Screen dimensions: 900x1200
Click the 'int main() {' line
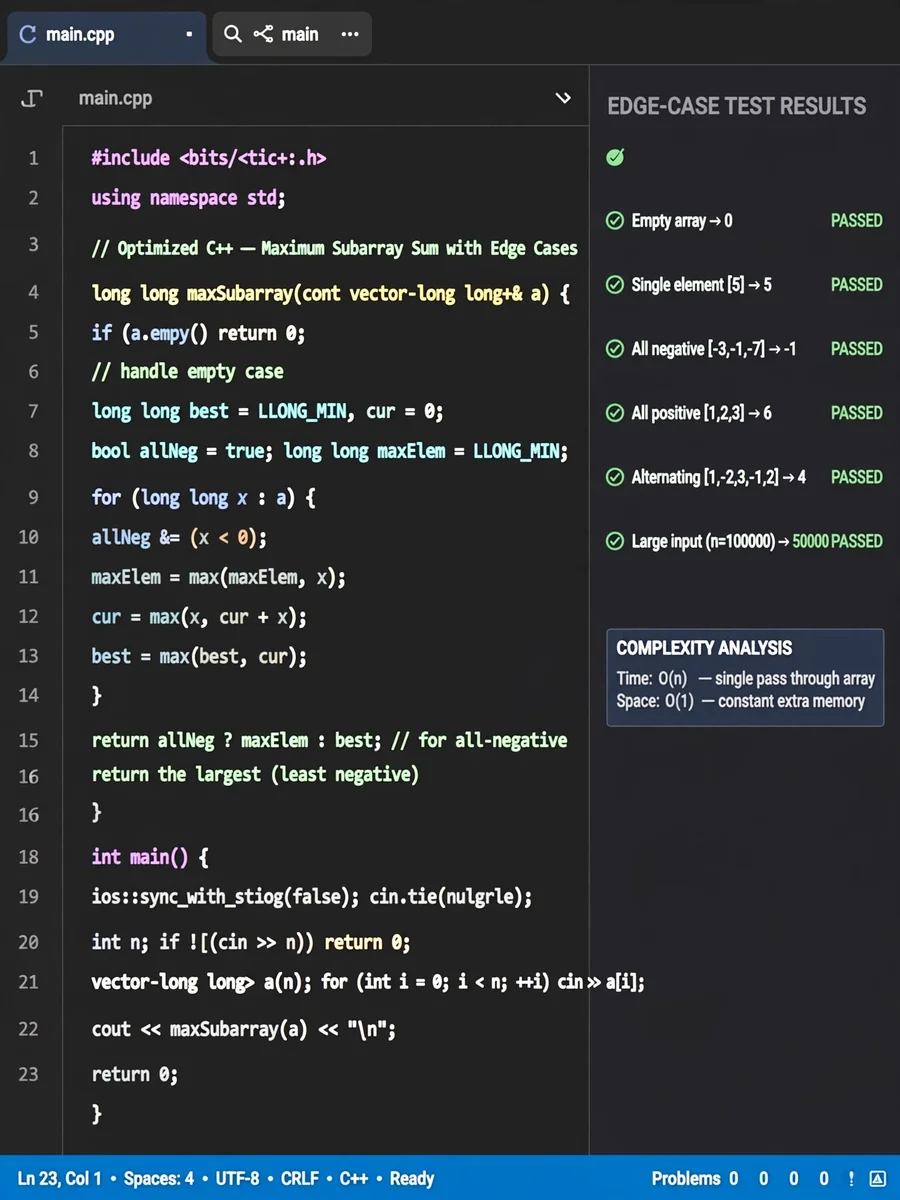tap(150, 857)
